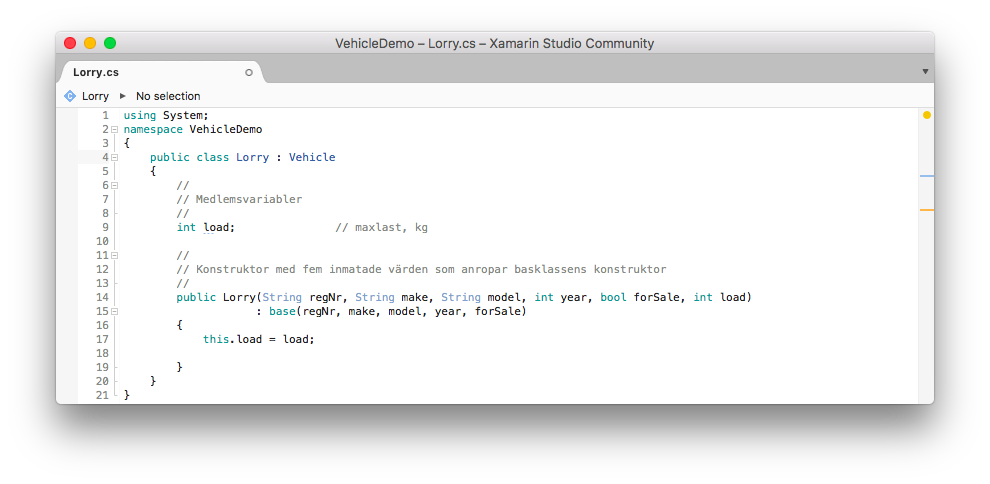Open the No selection member dropdown
Screen dimensions: 990x484
click(x=168, y=96)
